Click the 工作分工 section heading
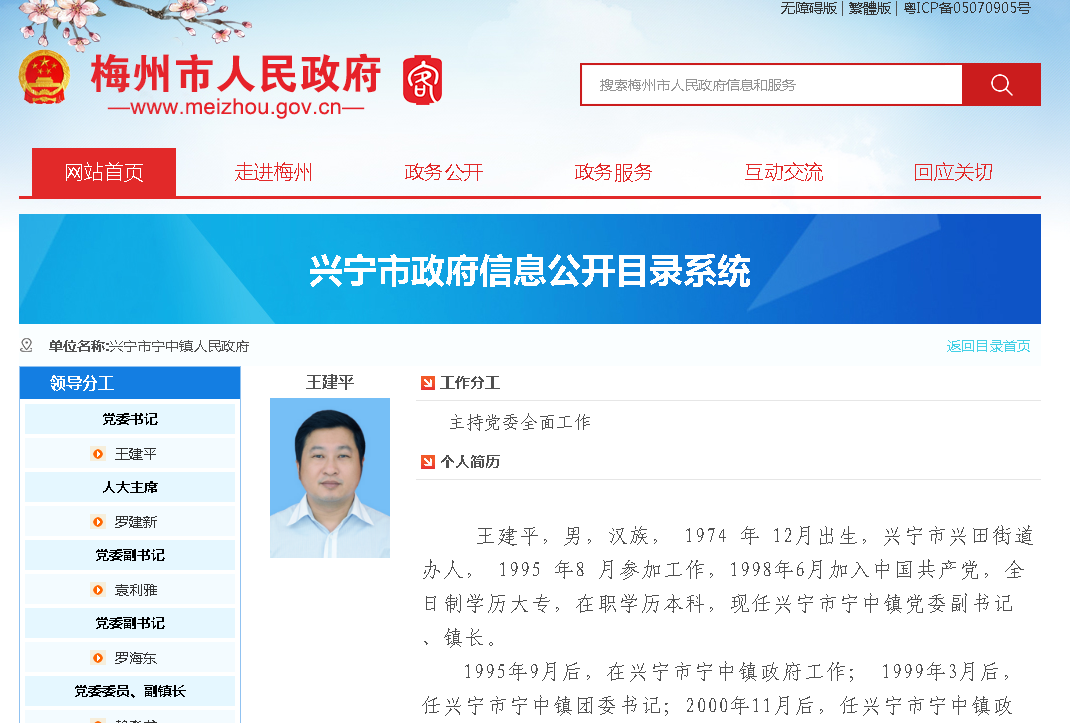1070x723 pixels. [x=470, y=383]
